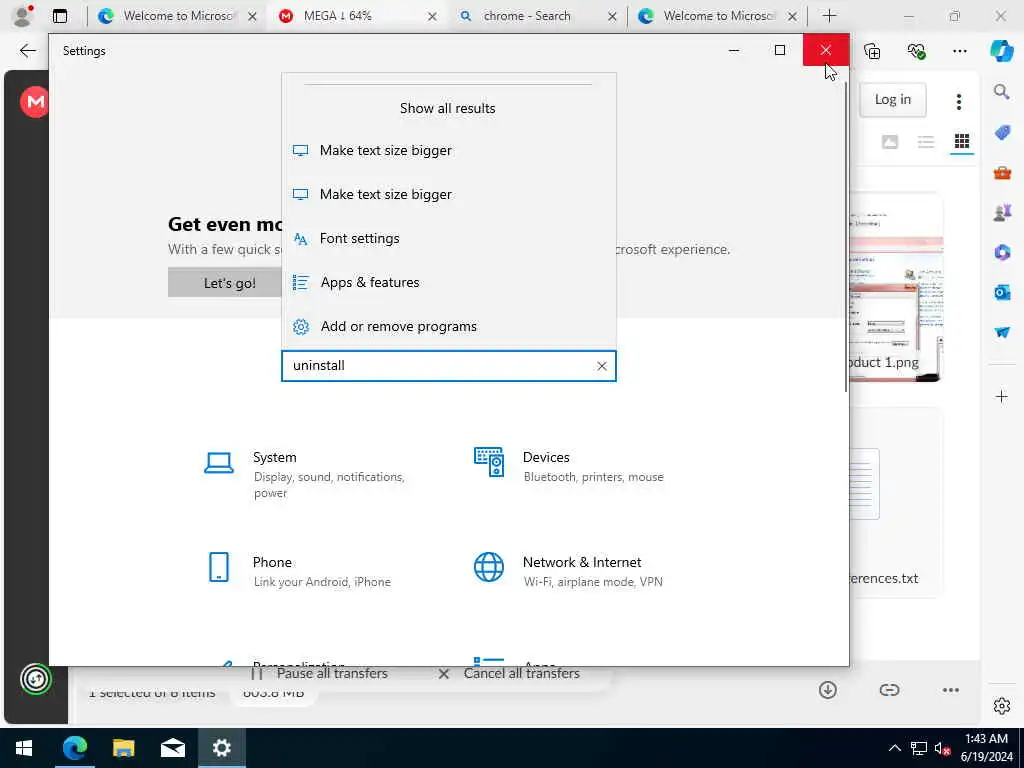1024x768 pixels.
Task: Click Edge sidebar search icon
Action: coord(1002,92)
